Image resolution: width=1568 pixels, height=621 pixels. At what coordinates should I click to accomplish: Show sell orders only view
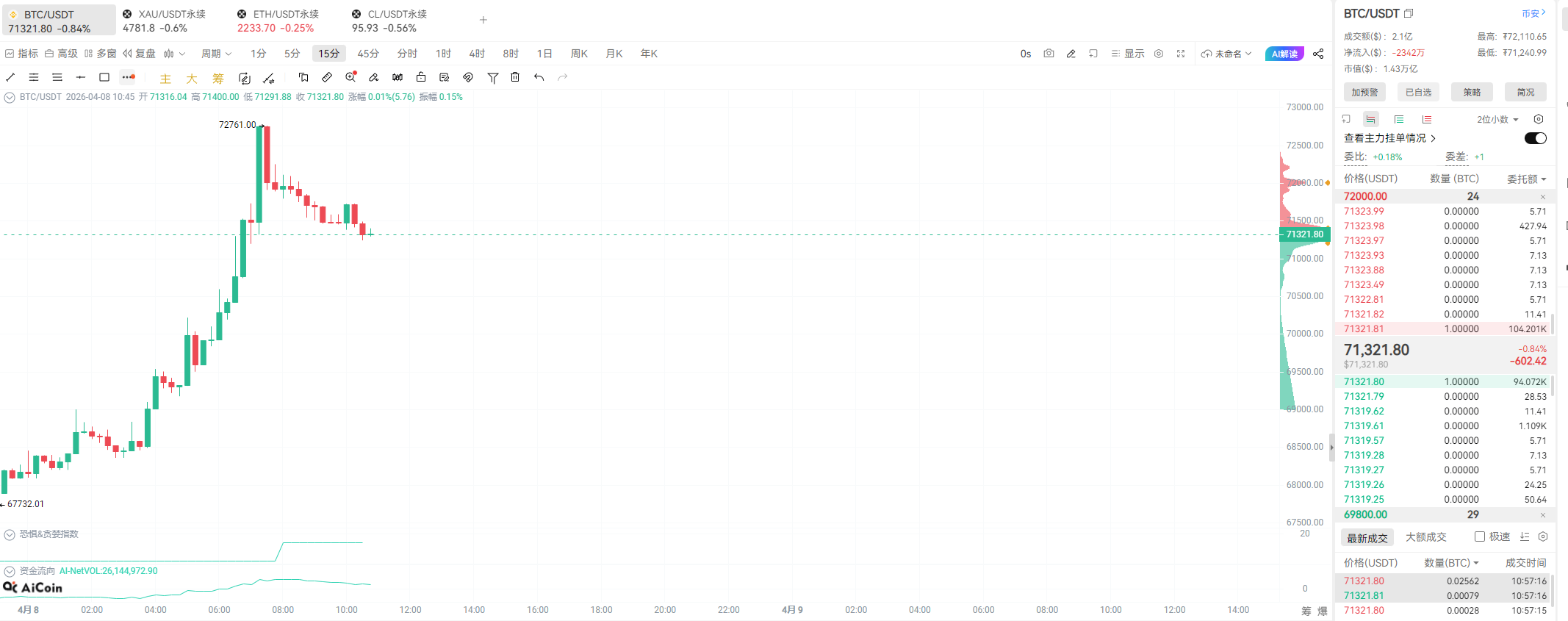coord(1426,119)
